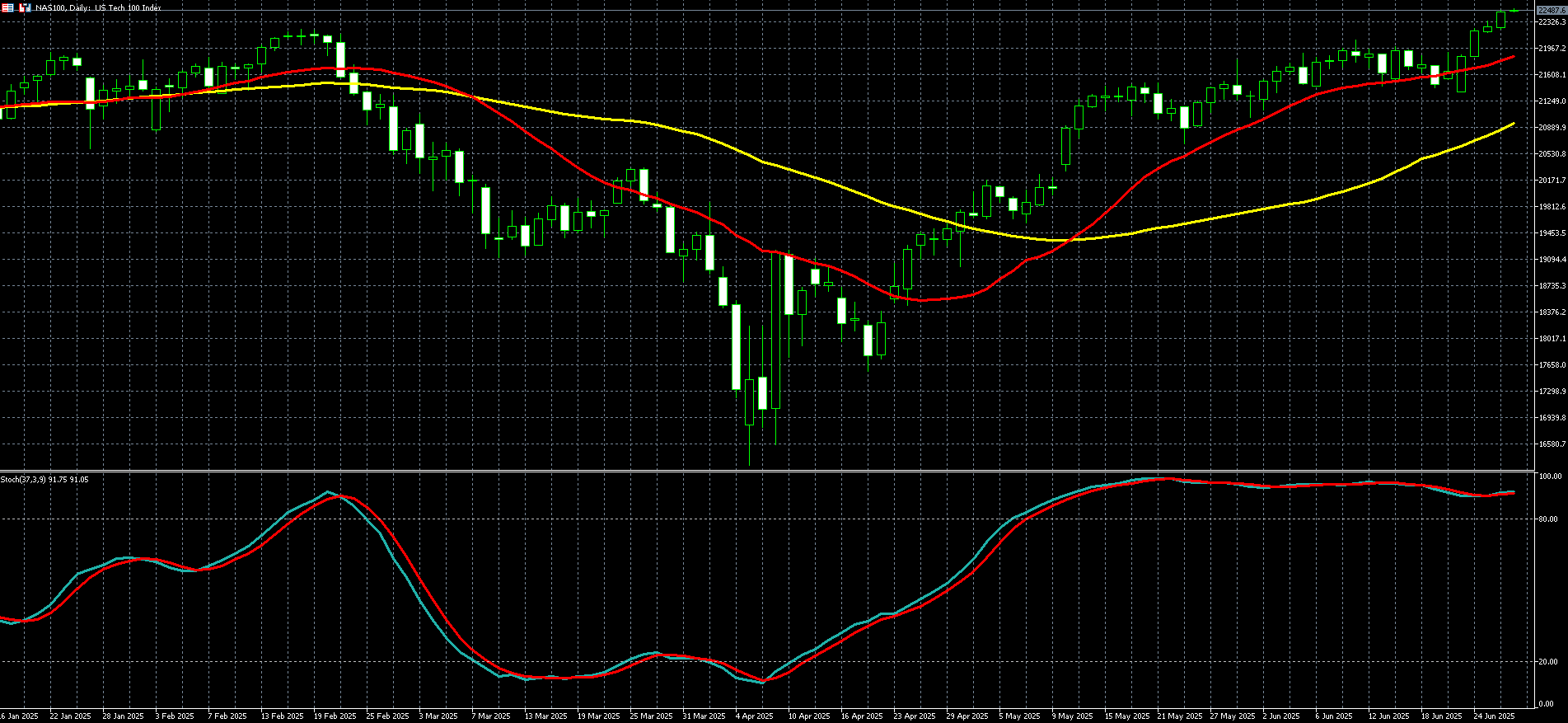Viewport: 1568px width, 723px height.
Task: Click the 24 Jun 2025 date label
Action: pos(1494,716)
